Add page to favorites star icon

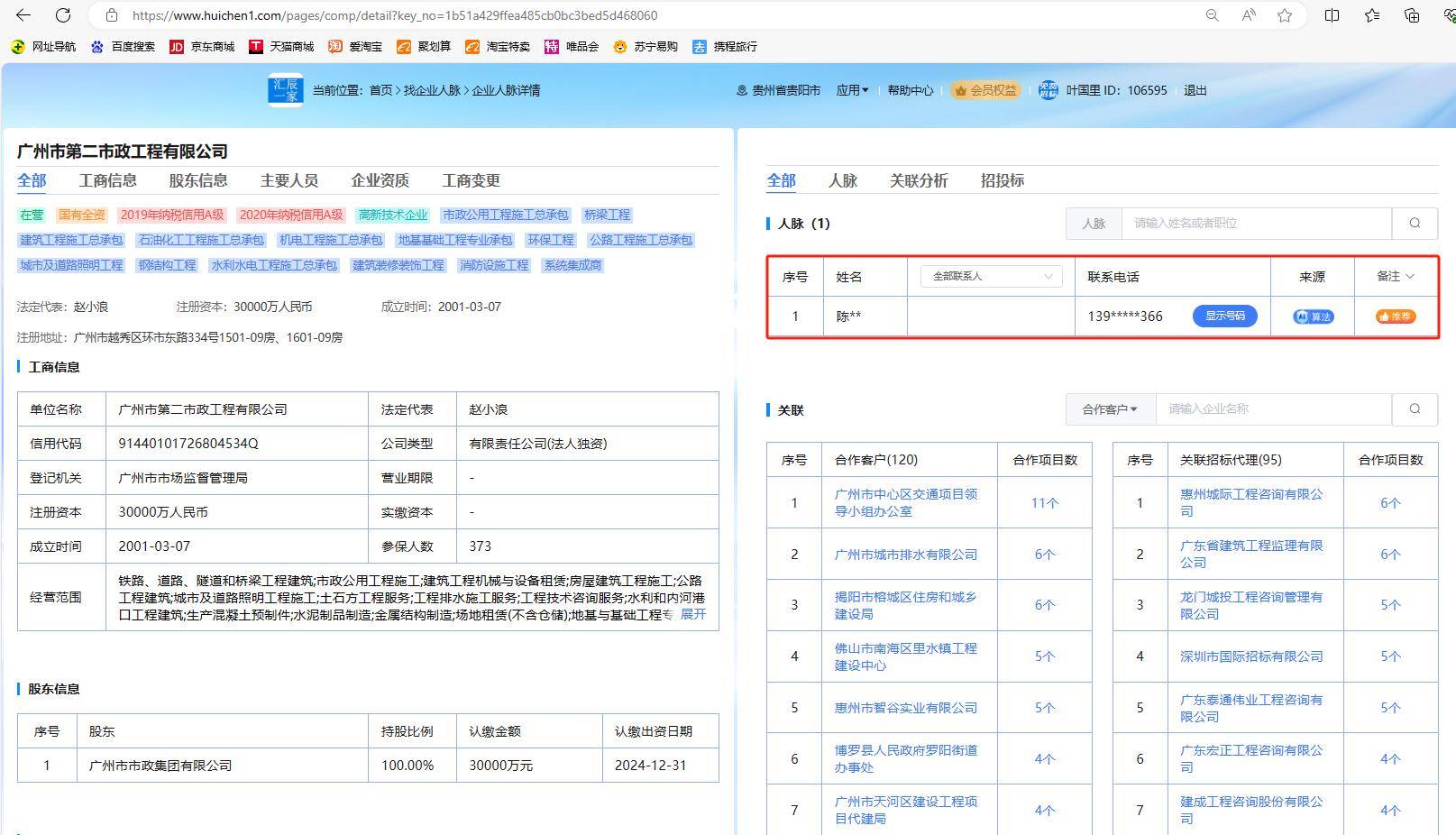pos(1285,15)
